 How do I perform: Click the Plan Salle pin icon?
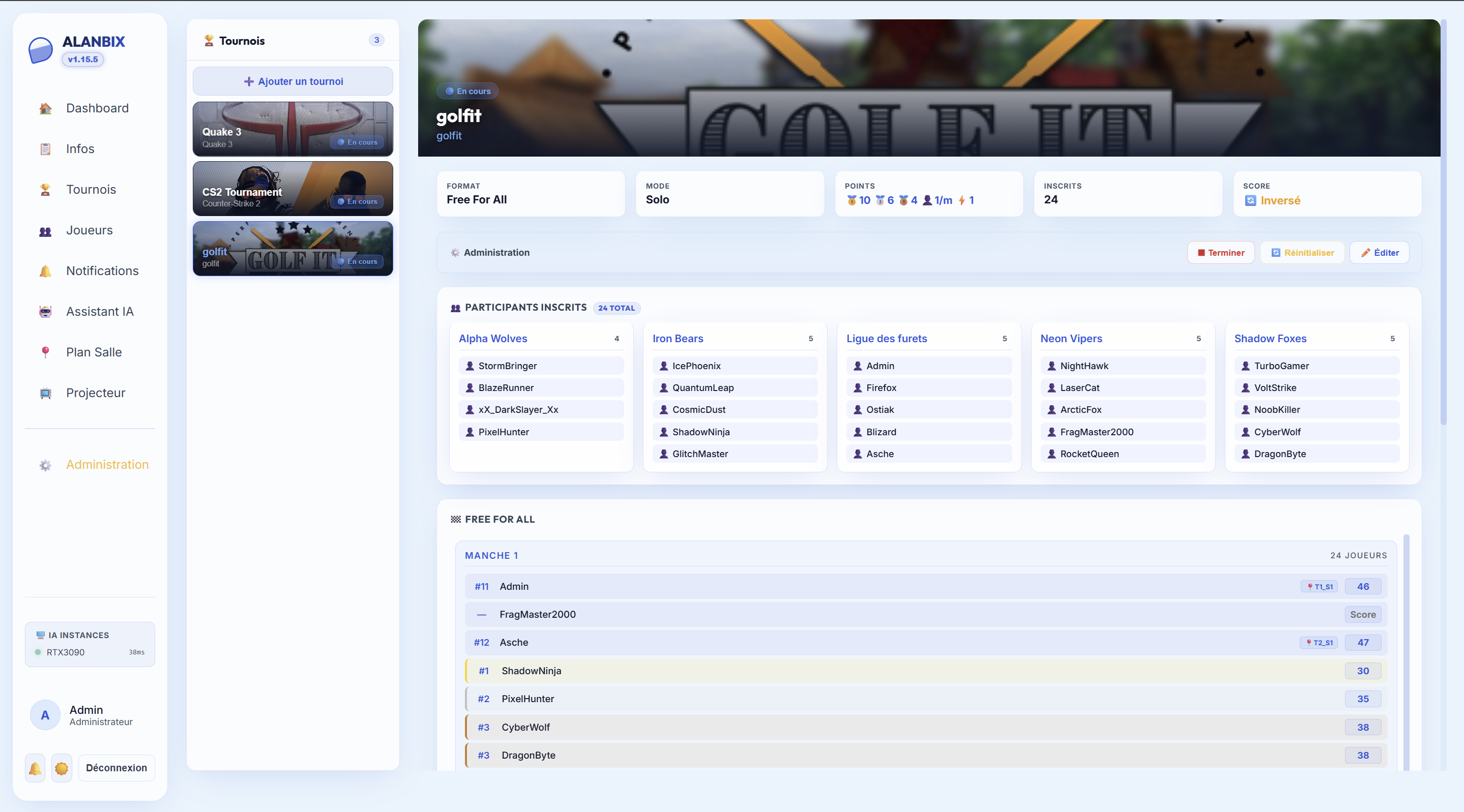click(45, 352)
